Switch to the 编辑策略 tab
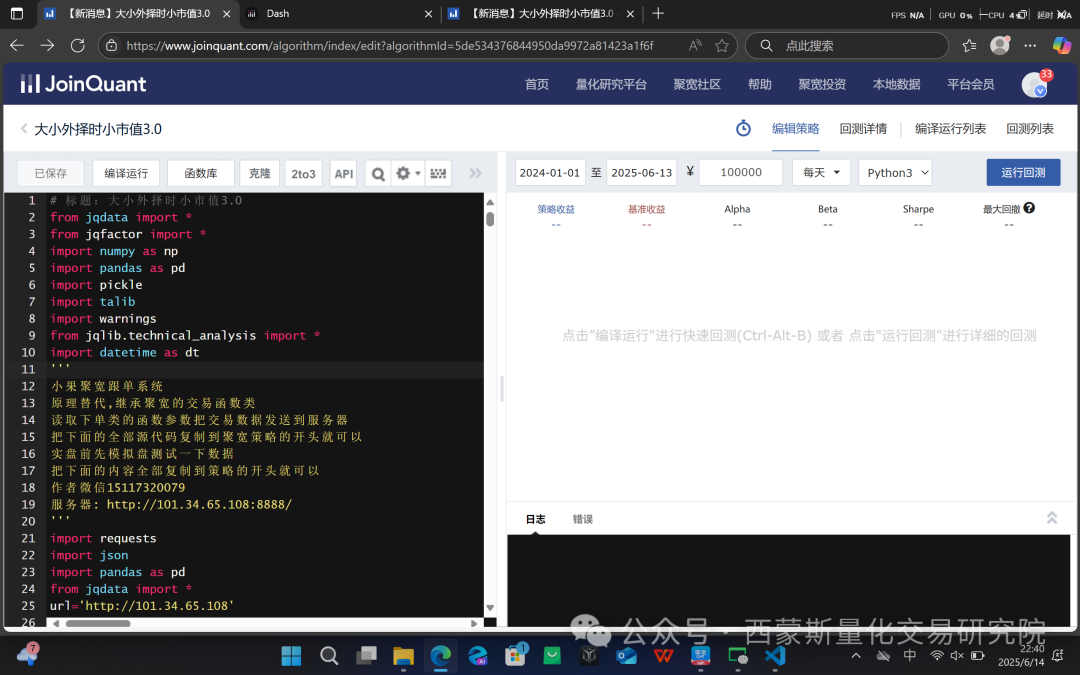Screen dimensions: 1080x675 (x=796, y=129)
